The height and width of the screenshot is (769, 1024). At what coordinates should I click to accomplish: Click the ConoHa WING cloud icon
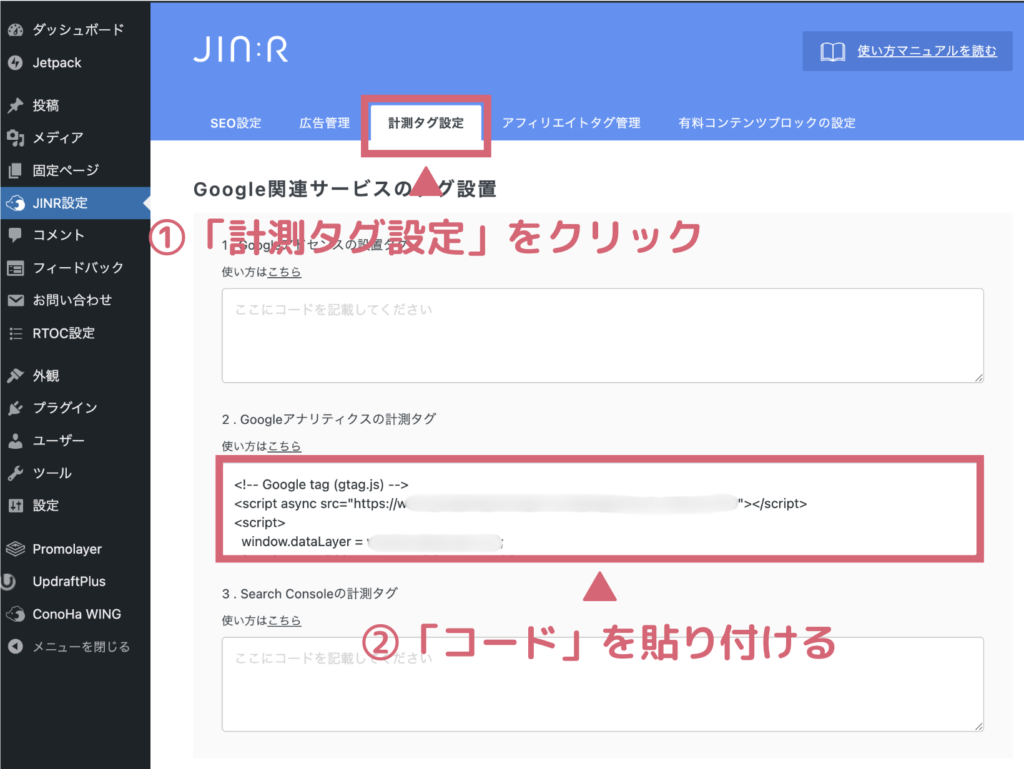(16, 614)
